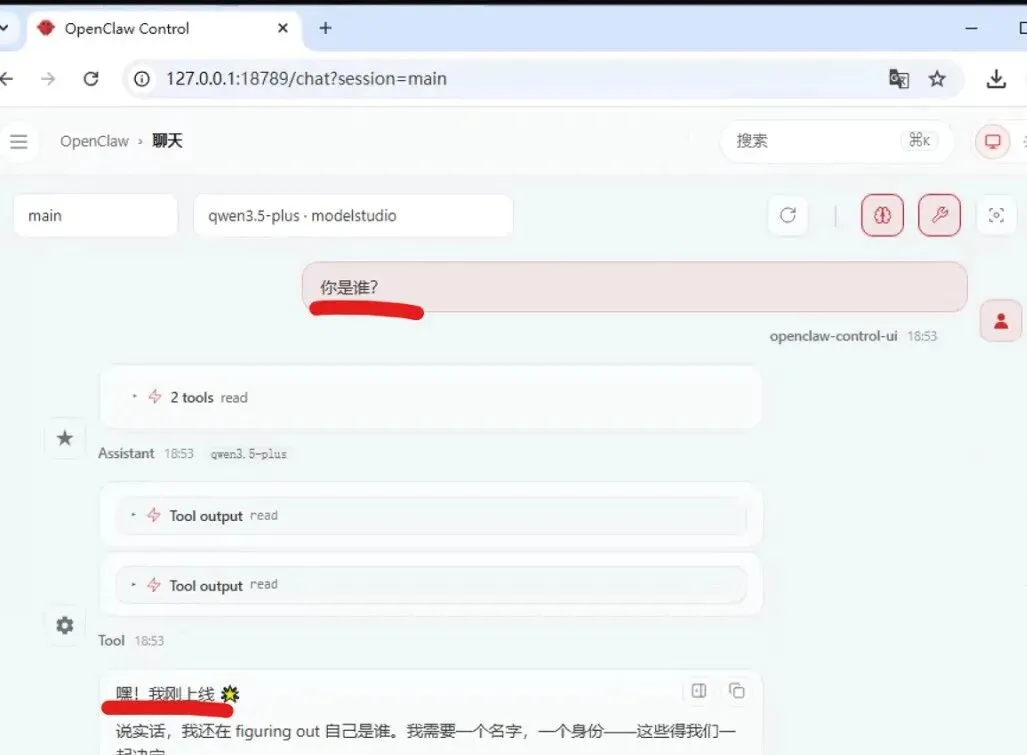
Task: Minimize the browser window
Action: point(971,28)
